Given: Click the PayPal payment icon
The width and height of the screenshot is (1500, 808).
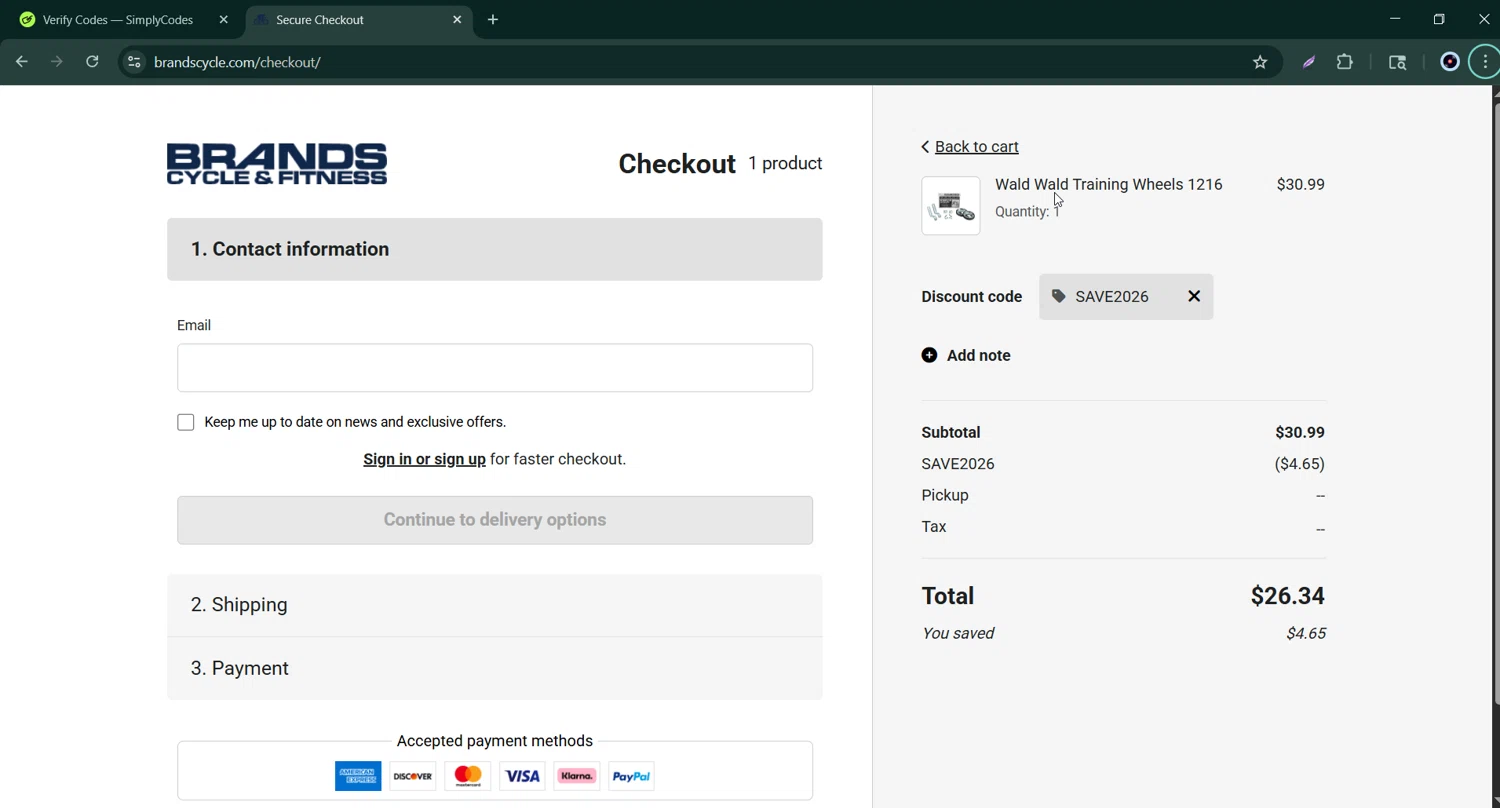Looking at the screenshot, I should tap(631, 776).
